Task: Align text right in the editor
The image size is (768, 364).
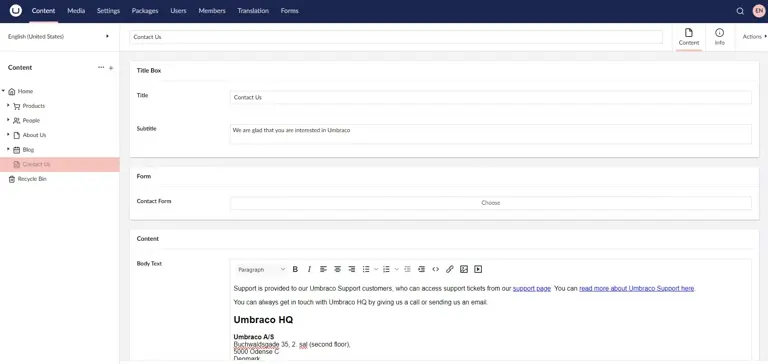Action: 352,269
